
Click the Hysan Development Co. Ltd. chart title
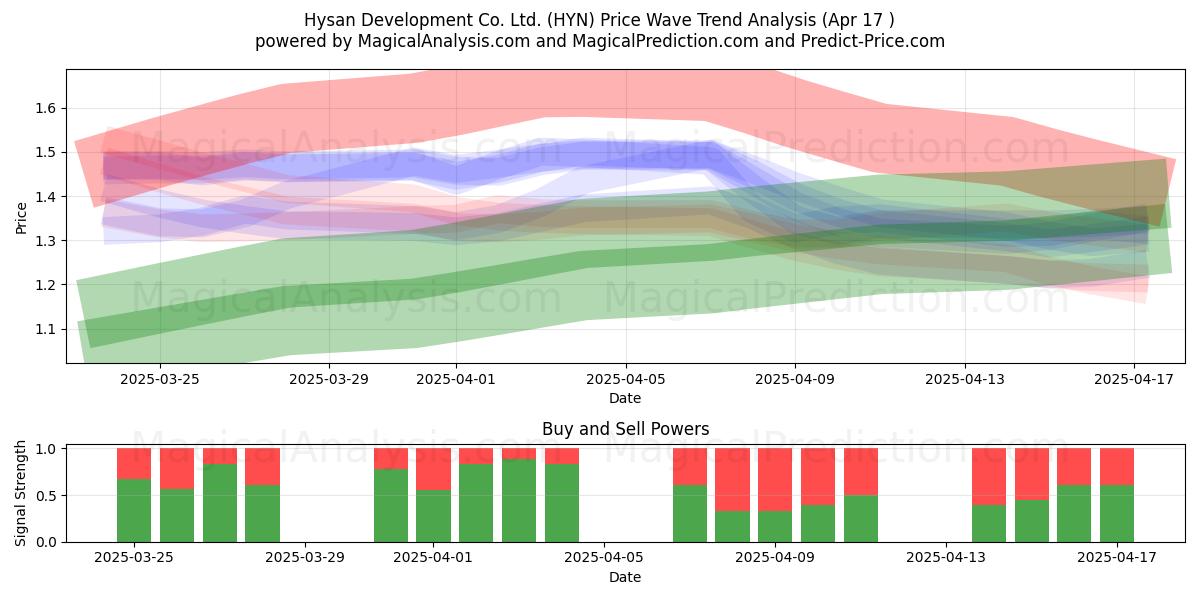coord(600,19)
